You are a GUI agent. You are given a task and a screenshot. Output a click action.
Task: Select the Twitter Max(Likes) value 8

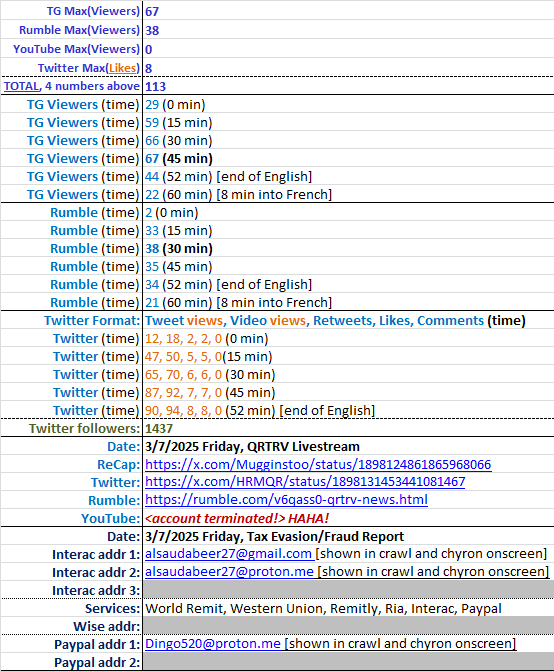(x=148, y=68)
